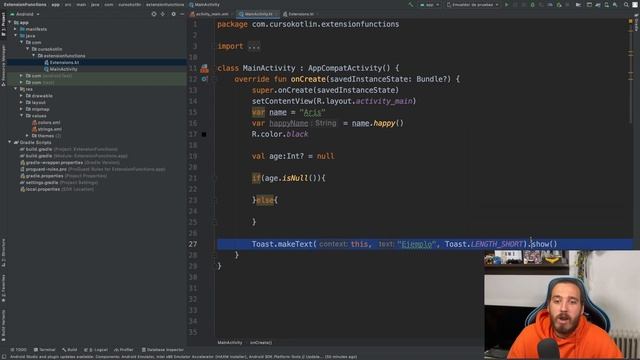Image resolution: width=640 pixels, height=360 pixels.
Task: Click the status bar tool window toggle icon
Action: click(4, 357)
